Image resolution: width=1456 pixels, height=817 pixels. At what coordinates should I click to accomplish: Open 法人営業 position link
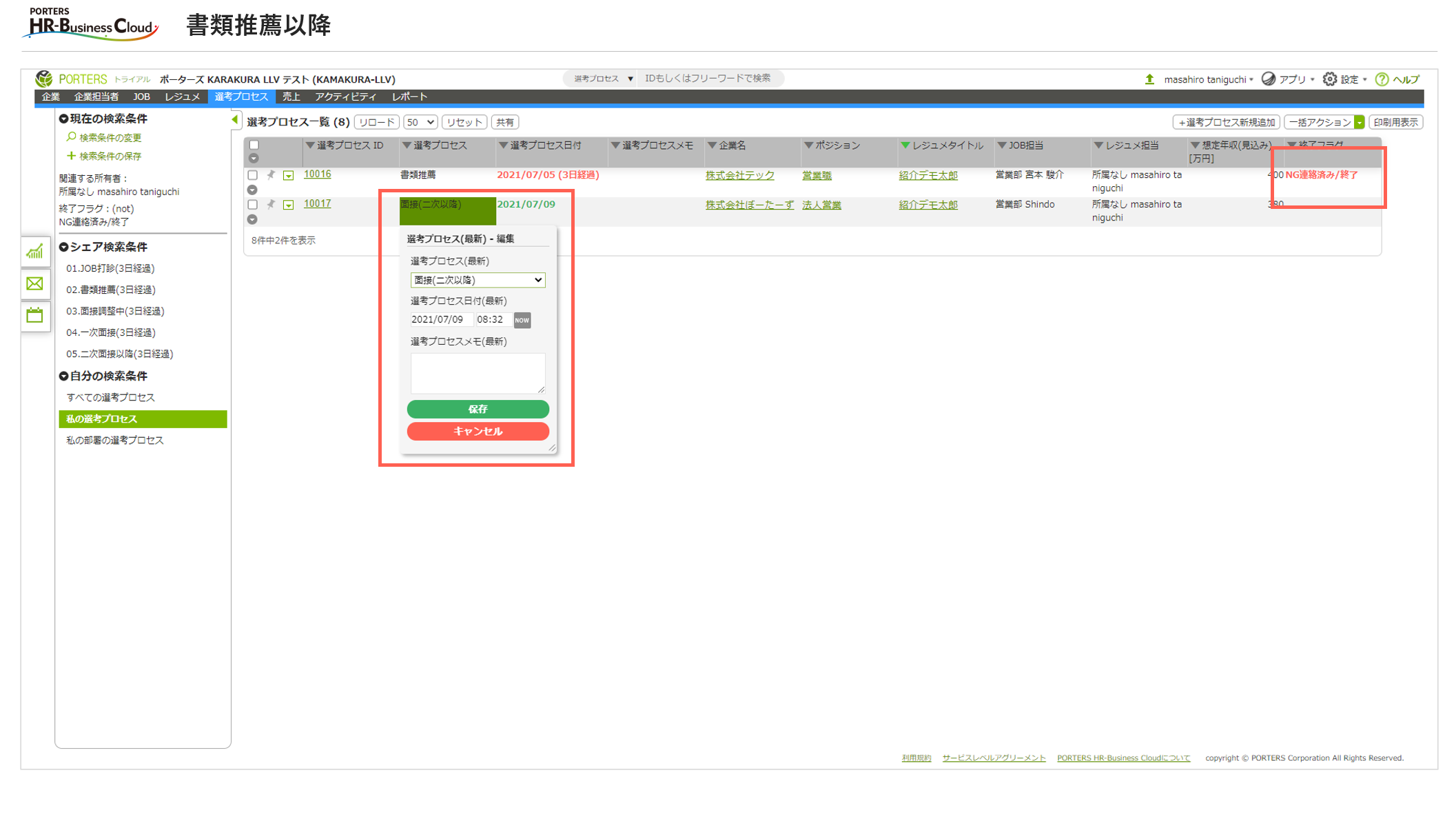pos(821,205)
